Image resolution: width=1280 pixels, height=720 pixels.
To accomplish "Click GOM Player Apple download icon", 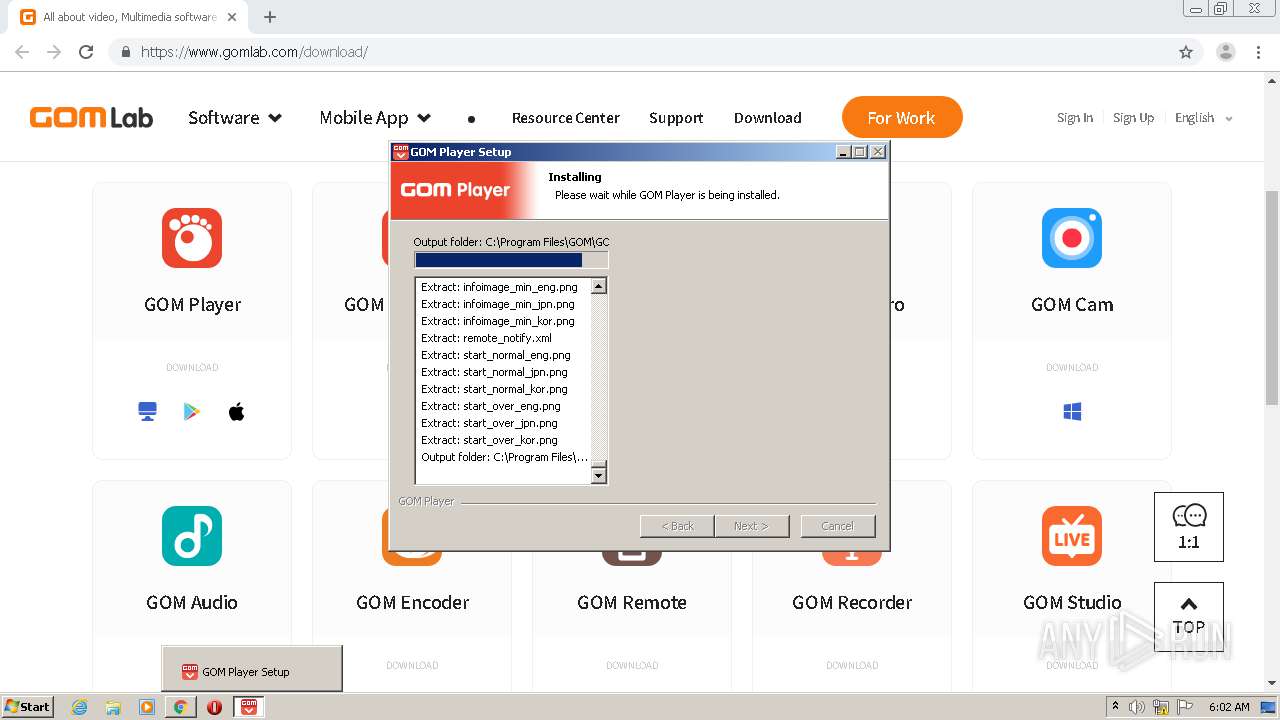I will point(237,412).
